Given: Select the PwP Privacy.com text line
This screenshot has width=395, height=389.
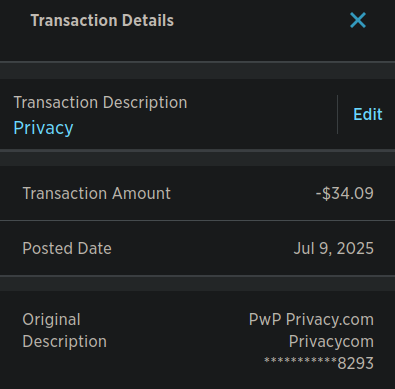Looking at the screenshot, I should click(x=311, y=319).
